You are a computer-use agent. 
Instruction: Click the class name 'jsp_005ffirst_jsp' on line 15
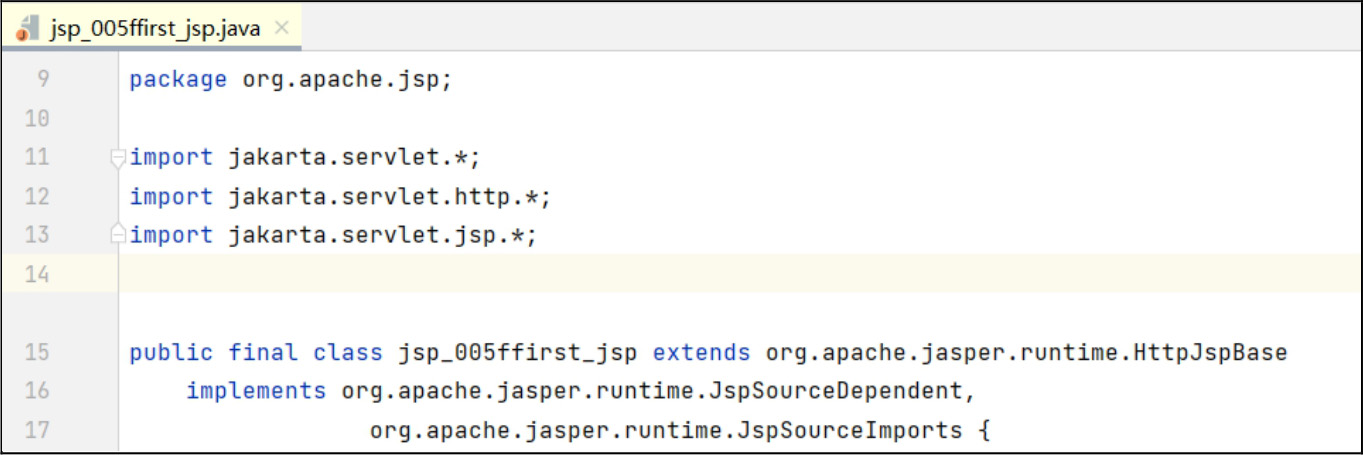pyautogui.click(x=518, y=353)
